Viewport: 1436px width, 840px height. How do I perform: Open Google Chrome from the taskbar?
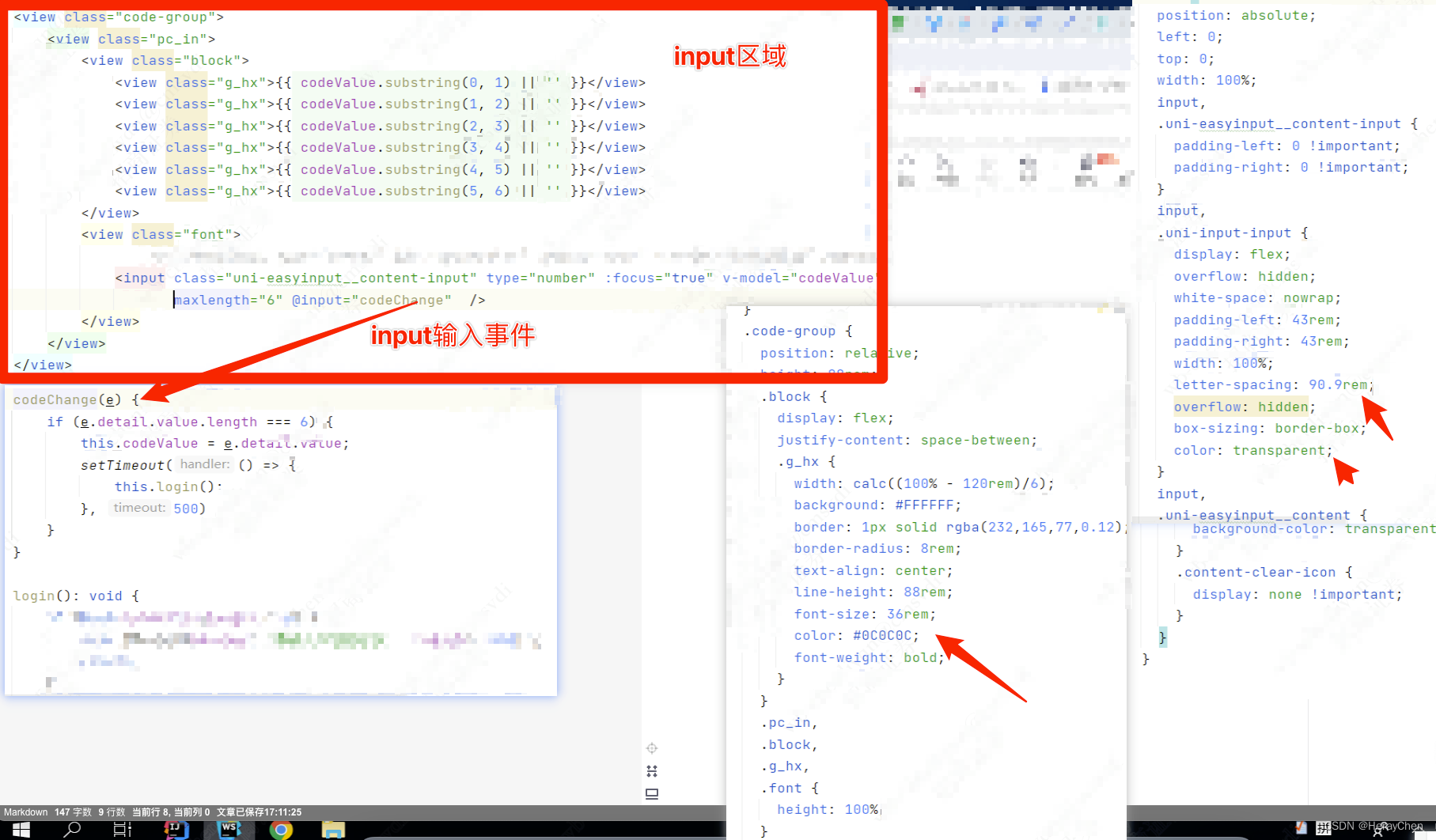[281, 830]
